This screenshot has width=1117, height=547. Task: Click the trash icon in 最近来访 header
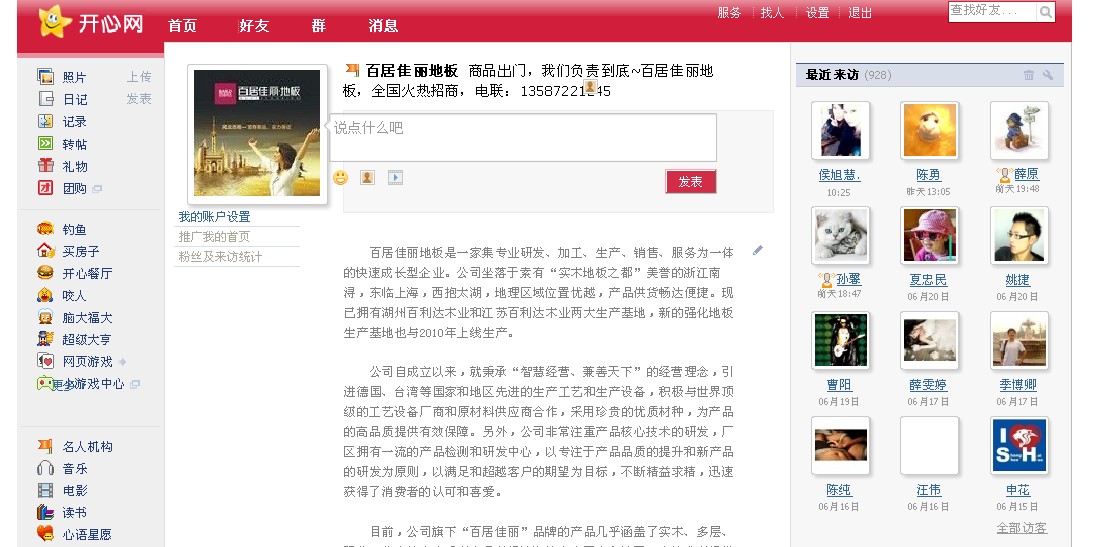1029,75
